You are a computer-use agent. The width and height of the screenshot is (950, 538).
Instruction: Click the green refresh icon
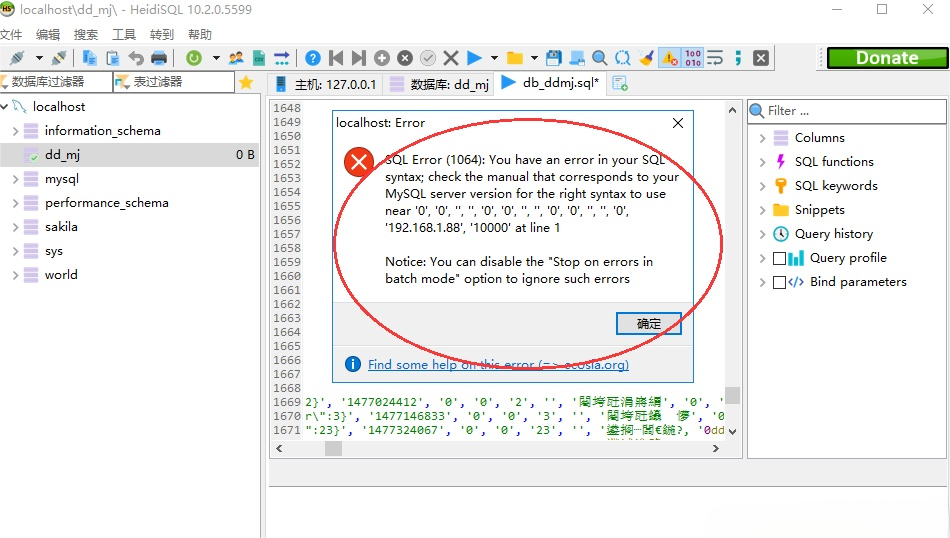click(x=194, y=58)
